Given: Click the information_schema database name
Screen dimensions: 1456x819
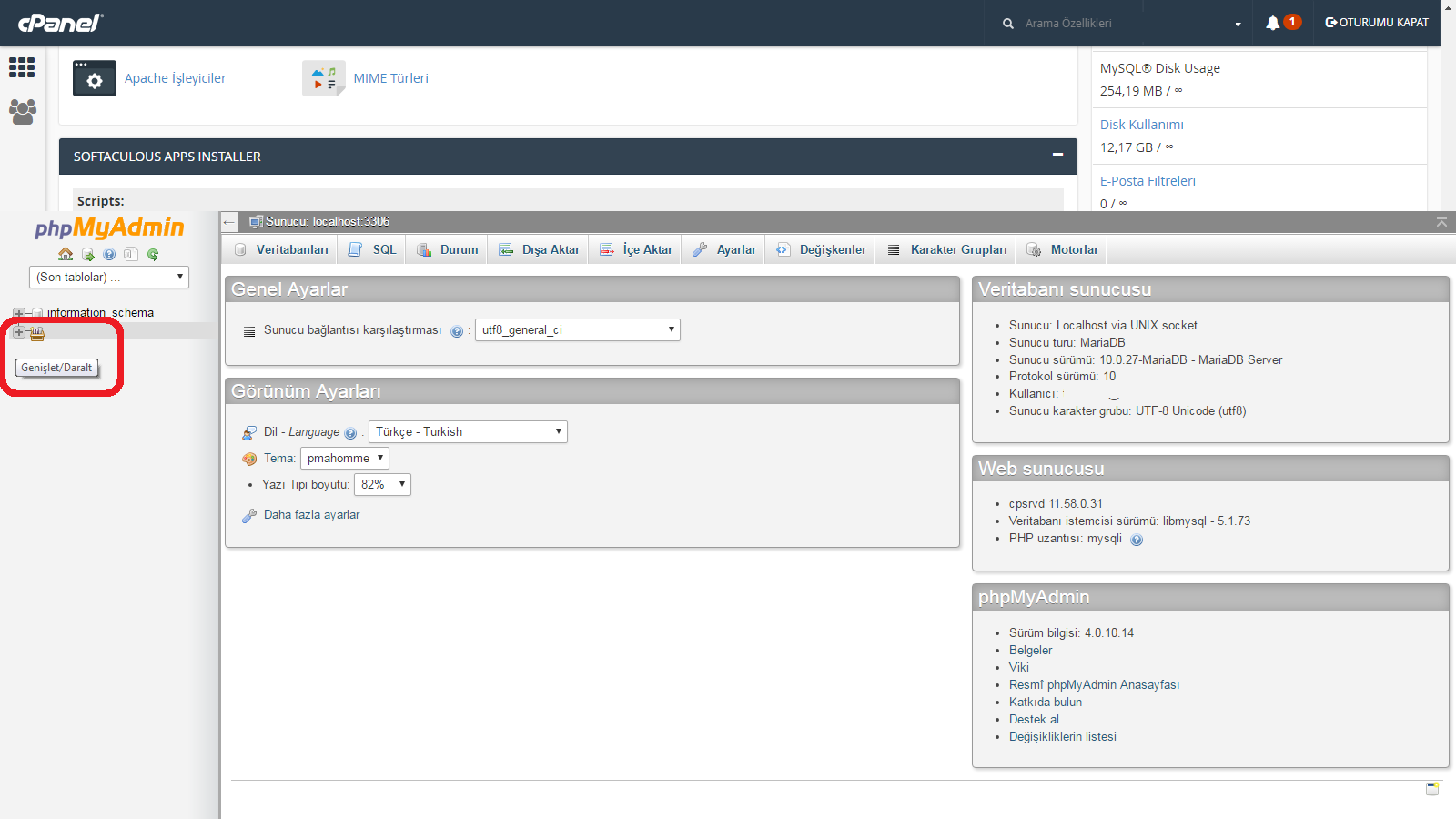Looking at the screenshot, I should pyautogui.click(x=100, y=313).
